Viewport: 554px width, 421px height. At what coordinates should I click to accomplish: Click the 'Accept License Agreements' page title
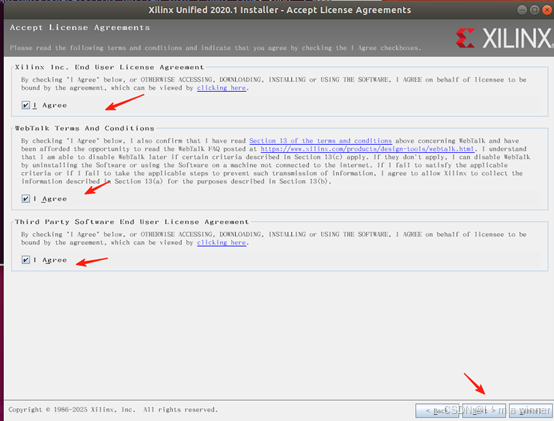[x=80, y=28]
